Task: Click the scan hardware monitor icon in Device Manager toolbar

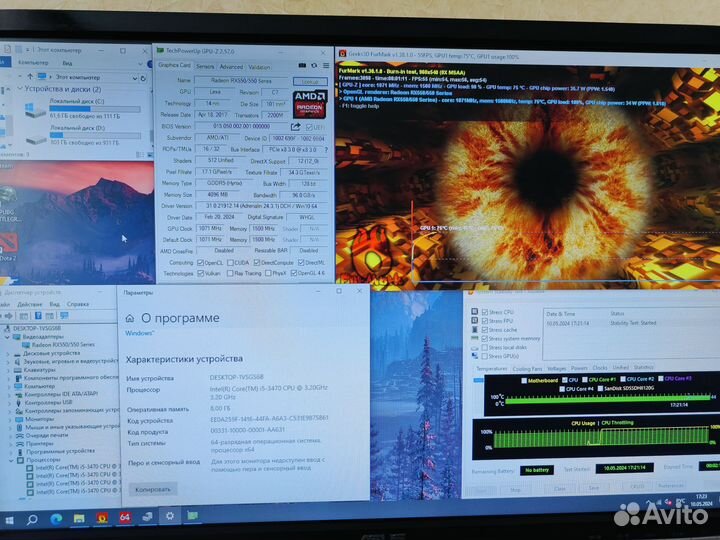Action: click(64, 316)
